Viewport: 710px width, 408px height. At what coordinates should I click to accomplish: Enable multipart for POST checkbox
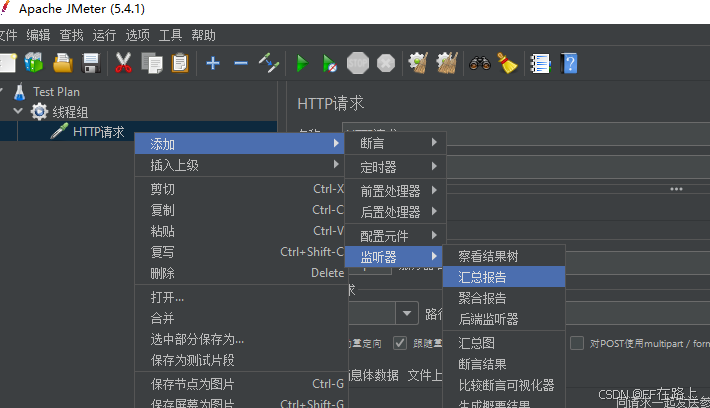(576, 343)
